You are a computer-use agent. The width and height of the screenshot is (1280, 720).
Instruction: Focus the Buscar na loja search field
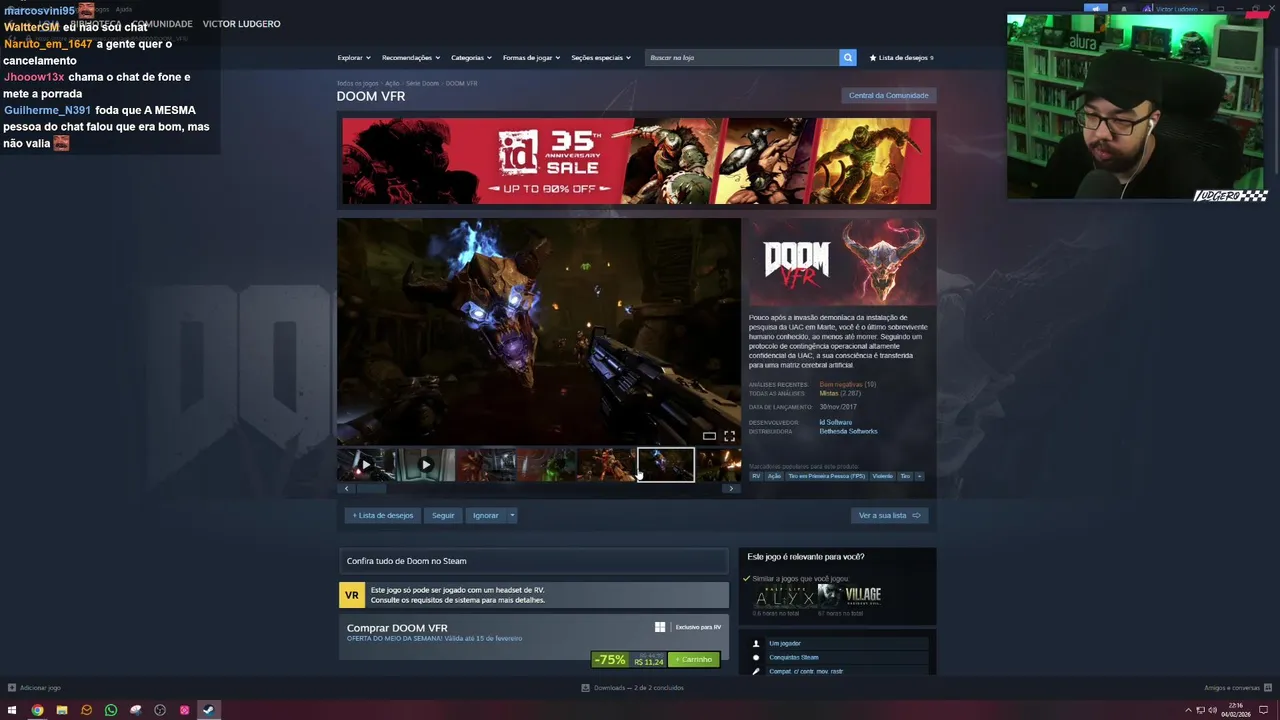742,58
